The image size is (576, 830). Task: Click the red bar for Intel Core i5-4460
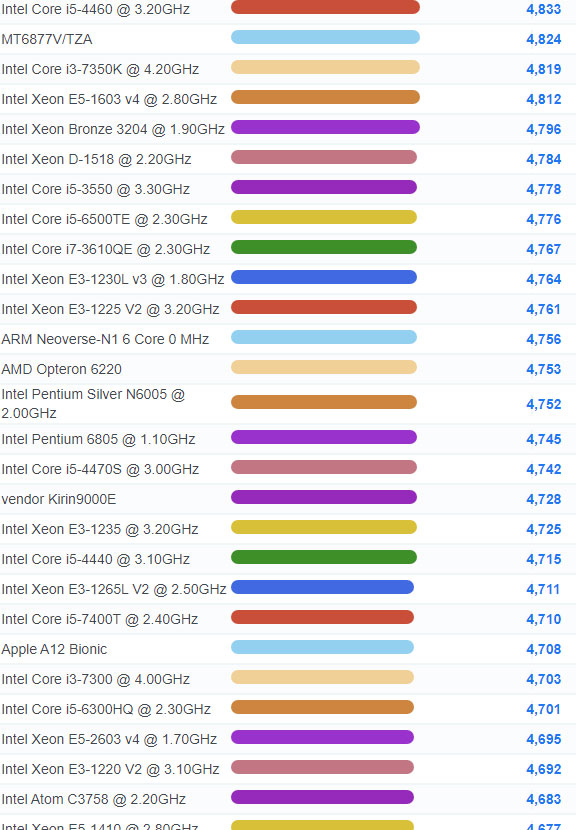[326, 7]
